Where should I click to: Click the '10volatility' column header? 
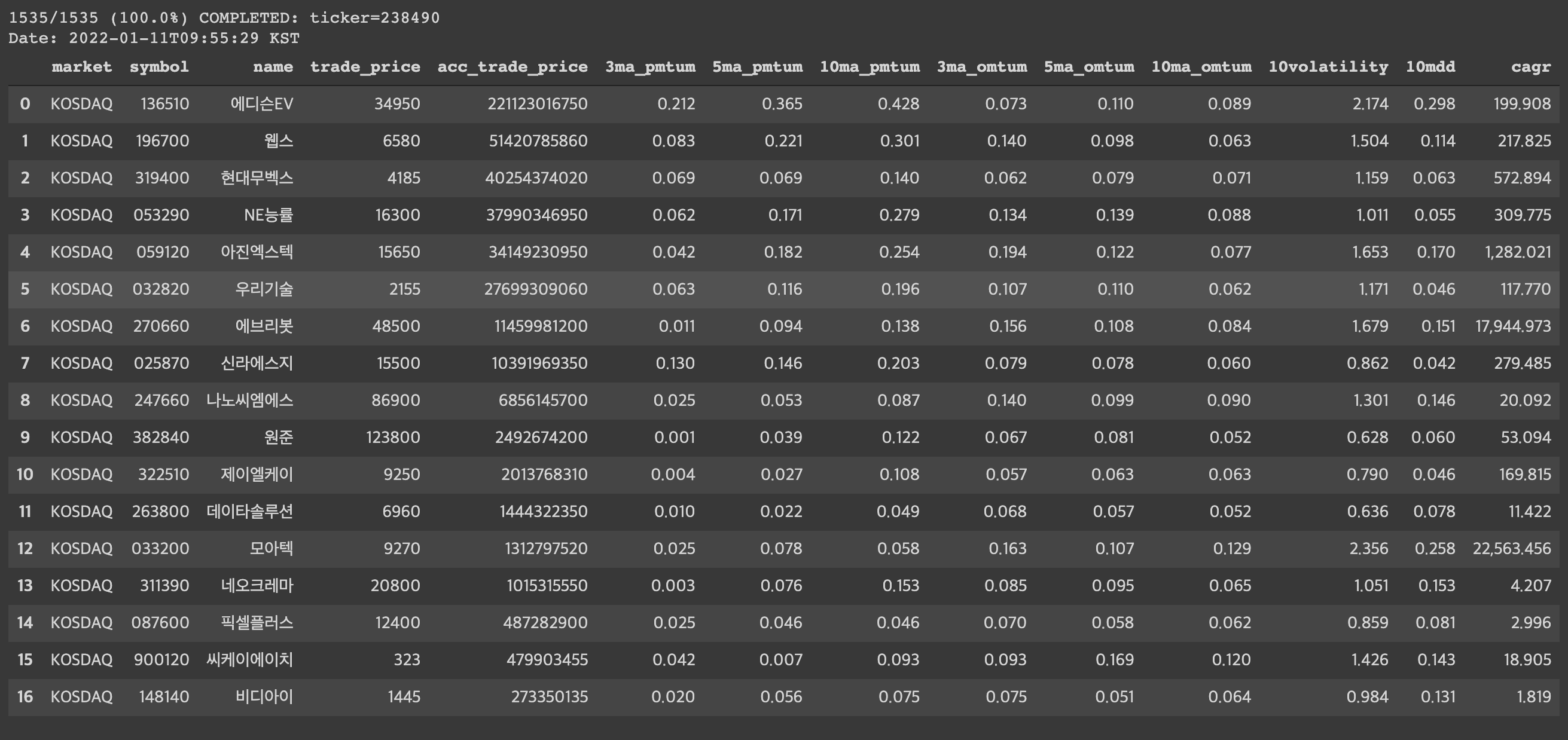[1328, 67]
